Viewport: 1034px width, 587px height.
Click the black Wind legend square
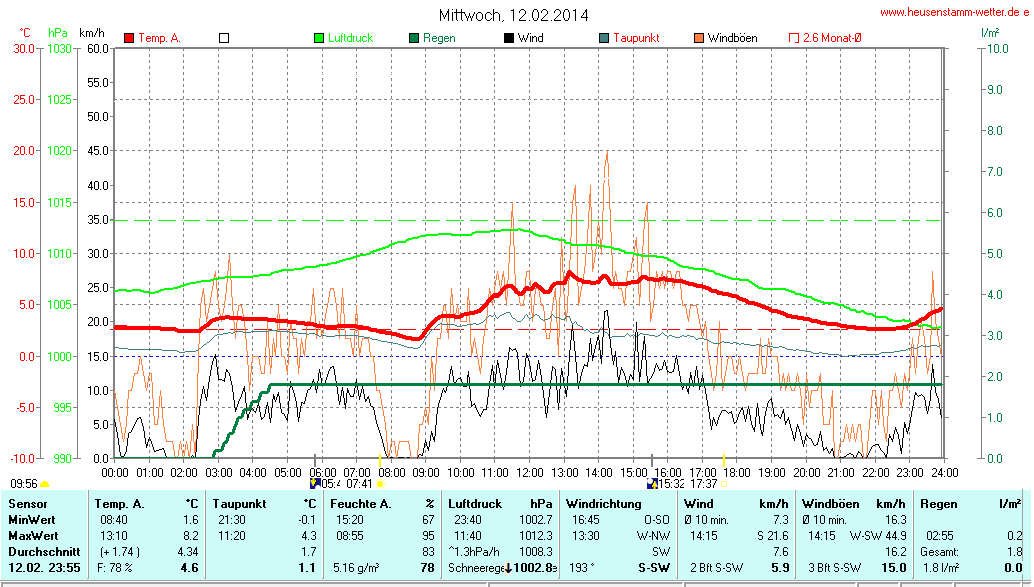(x=509, y=38)
